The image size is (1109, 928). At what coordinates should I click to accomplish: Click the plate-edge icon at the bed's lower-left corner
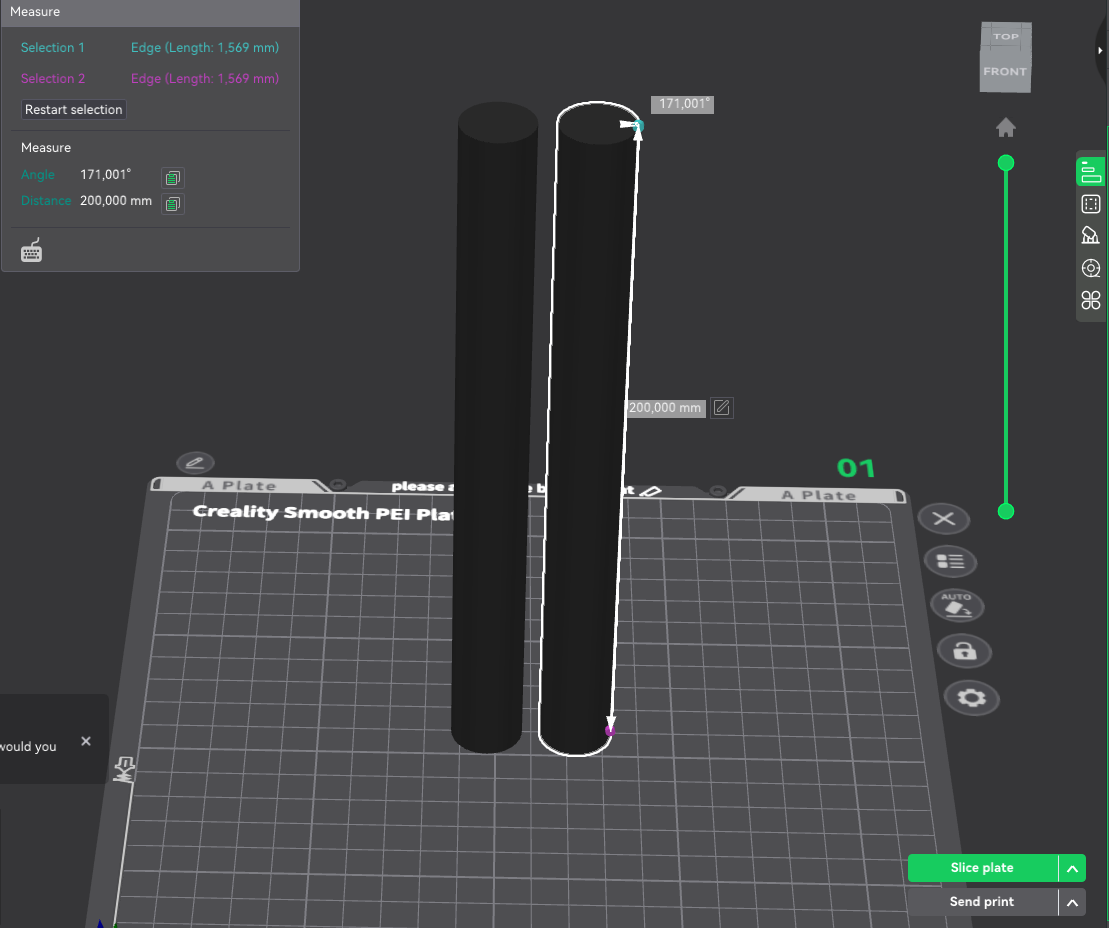pyautogui.click(x=124, y=770)
